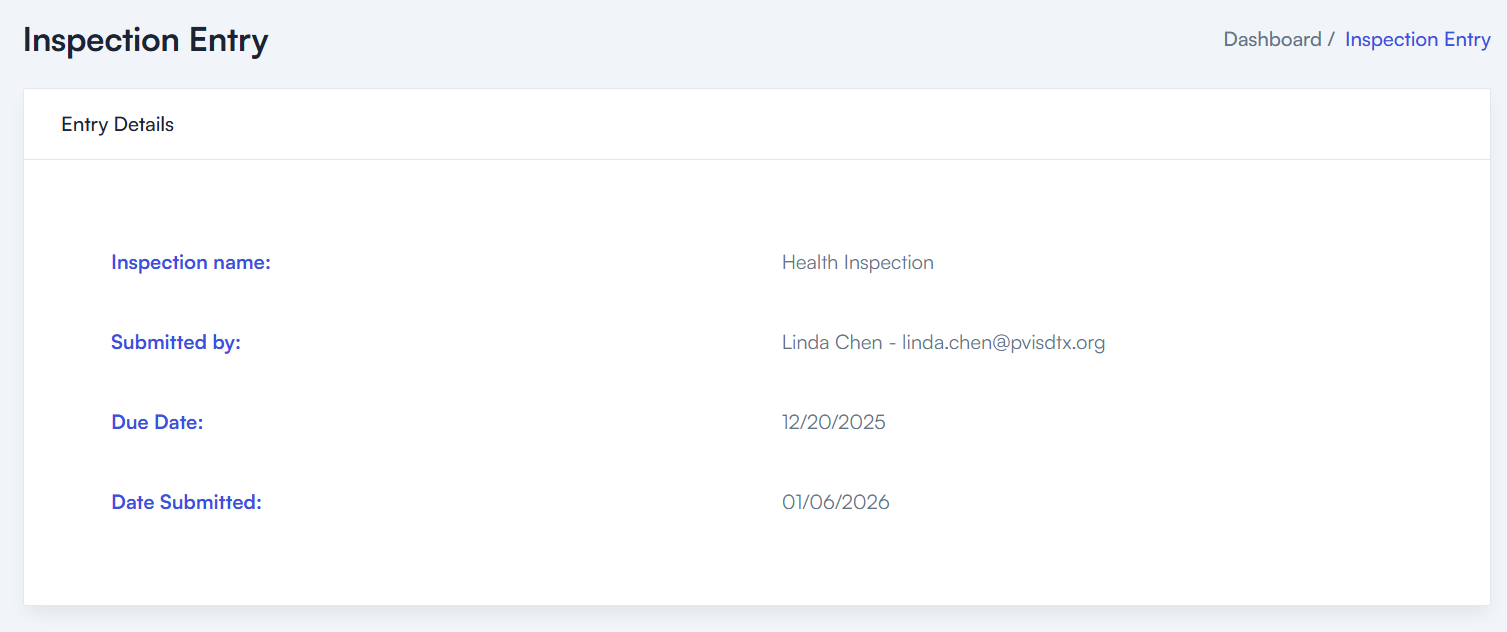This screenshot has height=632, width=1507.
Task: Click the large Inspection Entry page heading
Action: point(146,41)
